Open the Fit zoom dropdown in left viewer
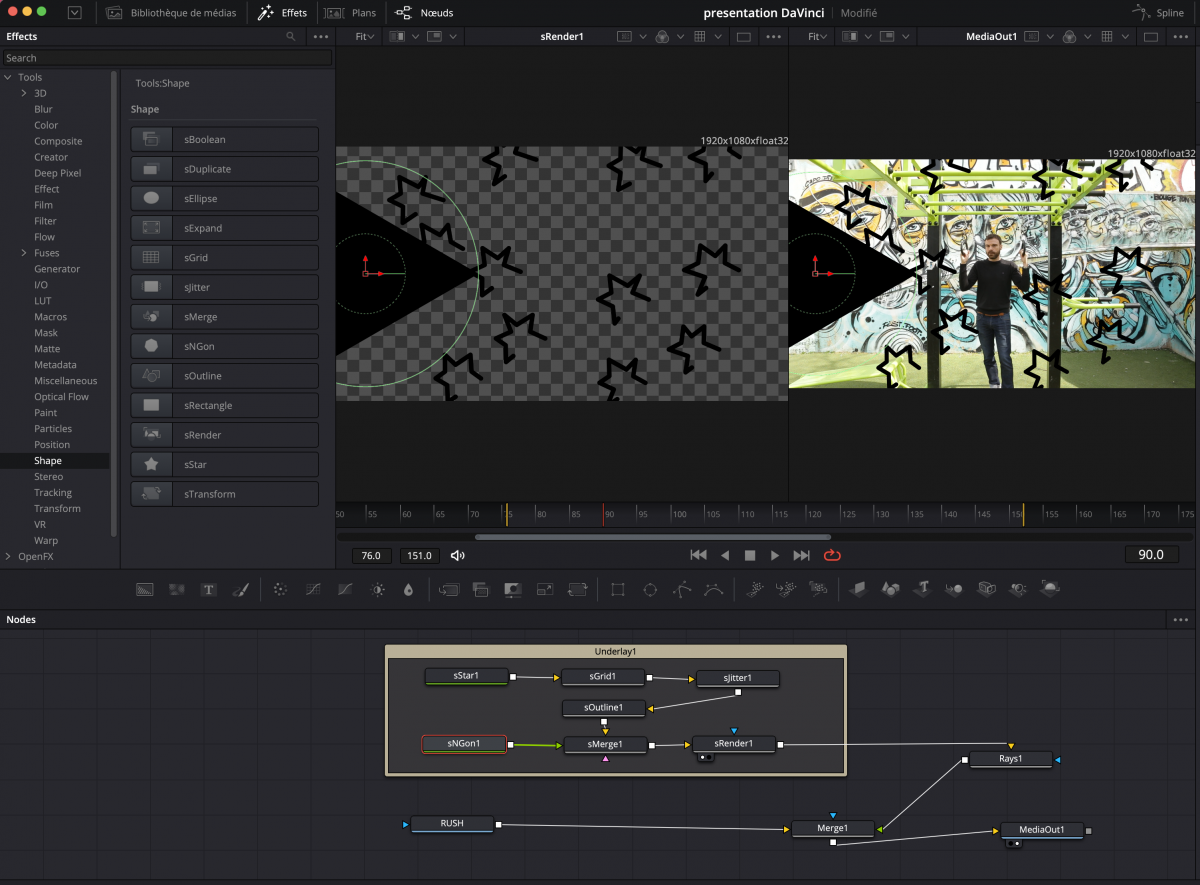 pos(365,37)
